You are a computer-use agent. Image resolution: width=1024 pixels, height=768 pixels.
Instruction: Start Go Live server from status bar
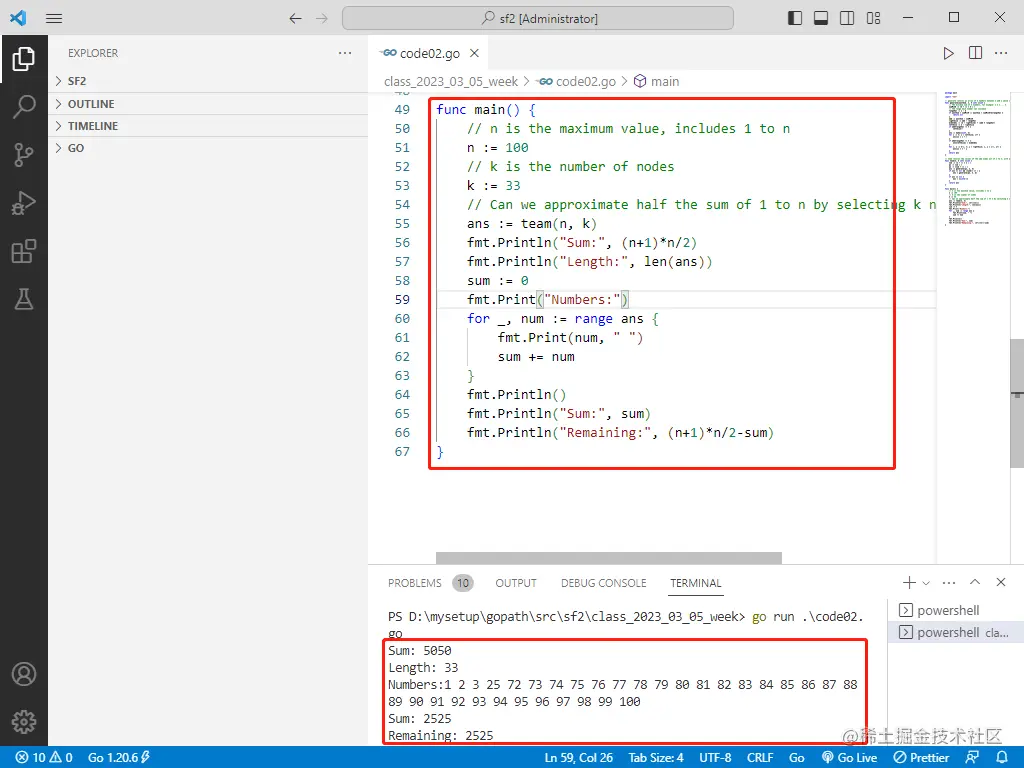[x=850, y=758]
